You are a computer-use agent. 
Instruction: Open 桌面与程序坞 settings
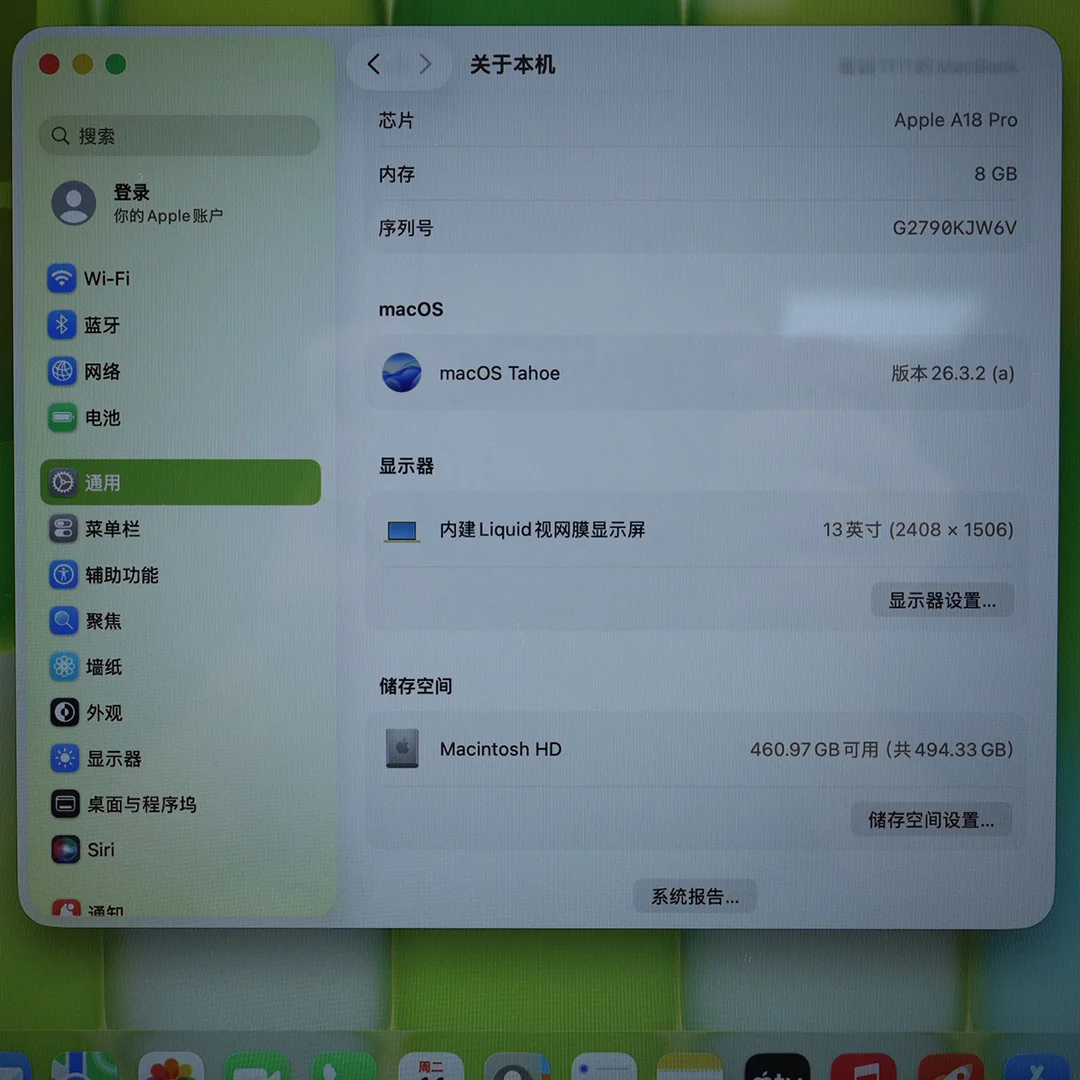click(180, 804)
